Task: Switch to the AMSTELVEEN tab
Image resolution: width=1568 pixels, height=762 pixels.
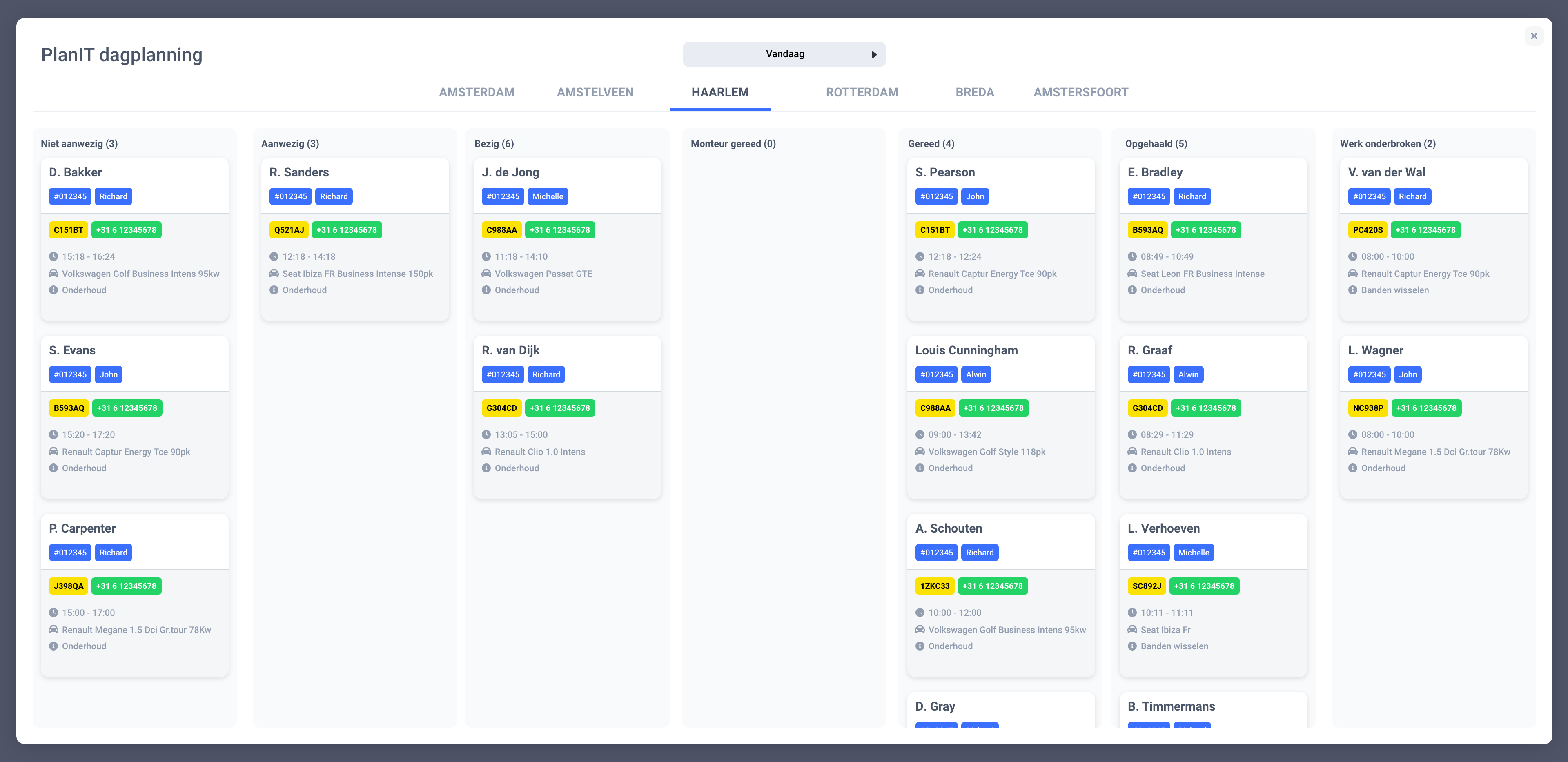Action: (595, 92)
